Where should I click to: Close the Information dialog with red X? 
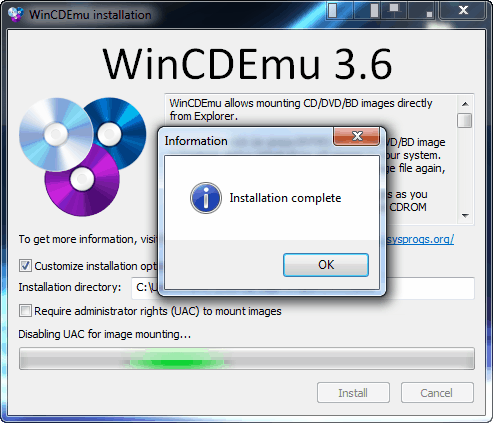pos(356,136)
